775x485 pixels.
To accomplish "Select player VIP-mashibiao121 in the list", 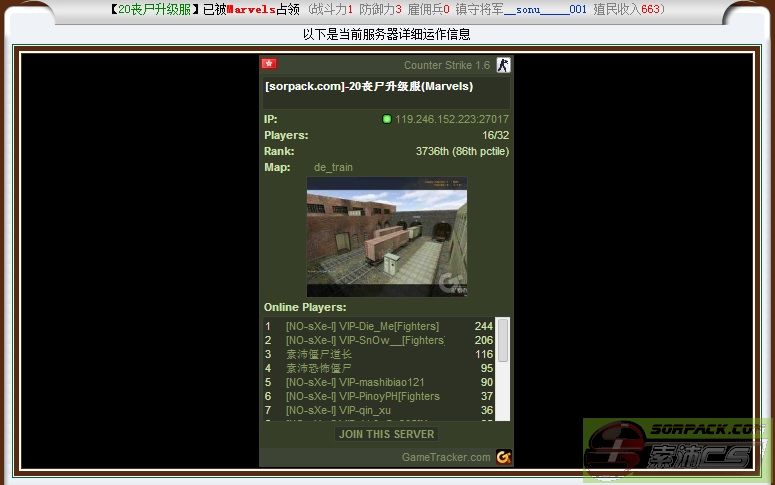I will (x=355, y=382).
